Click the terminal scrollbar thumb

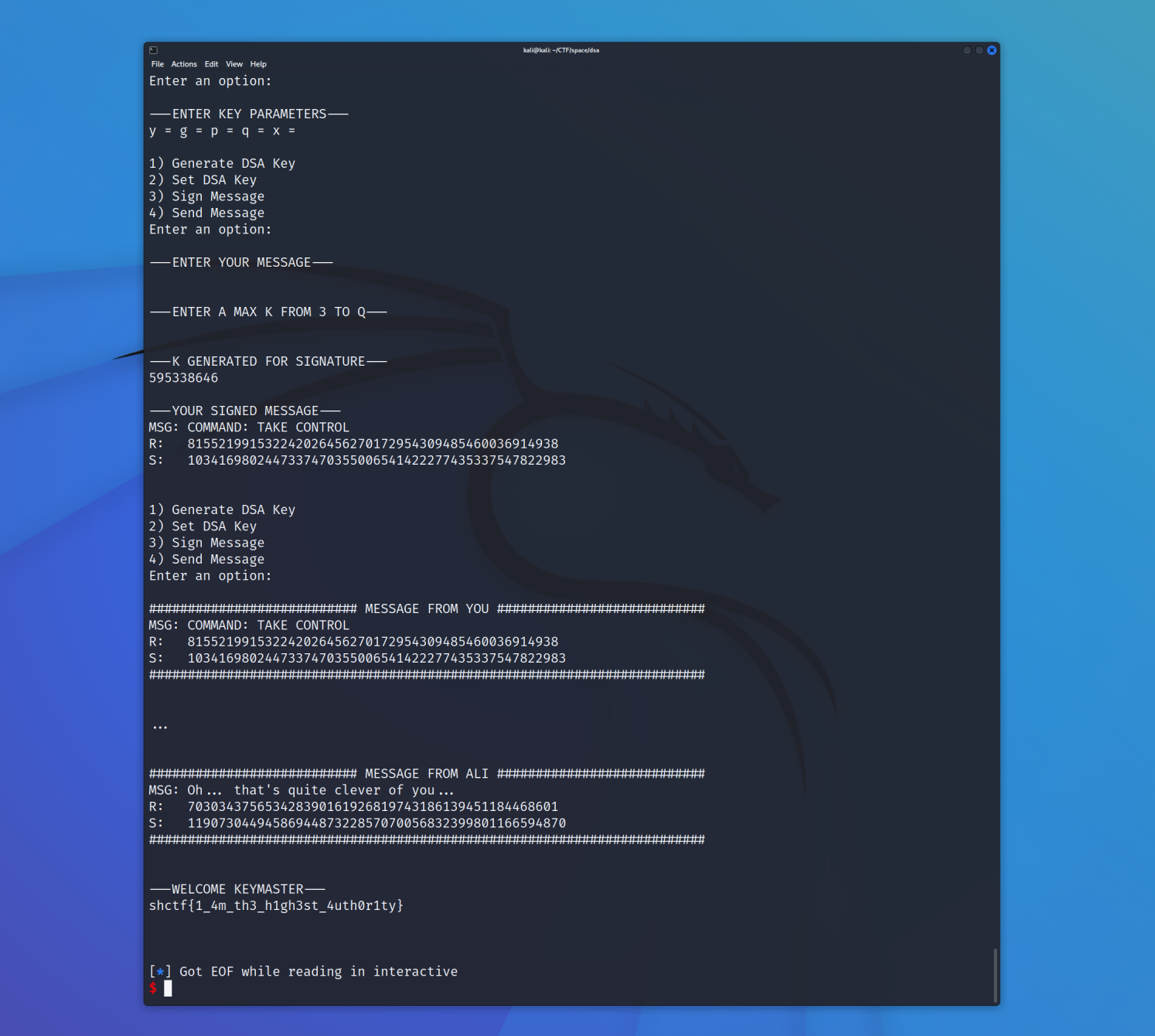tap(995, 975)
